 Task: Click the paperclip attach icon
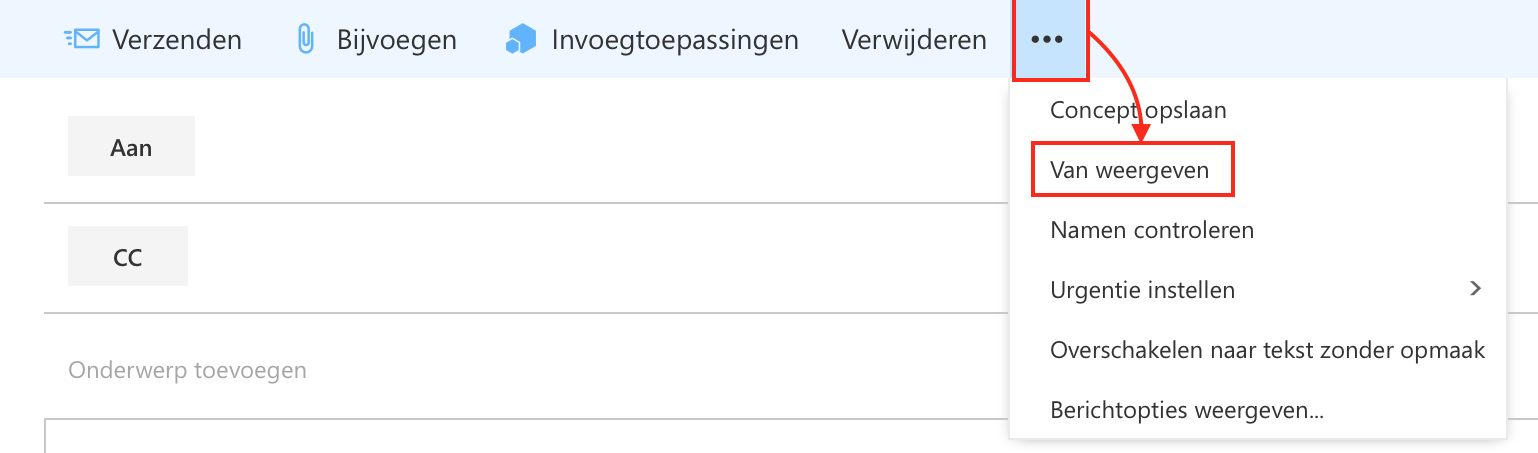pyautogui.click(x=306, y=40)
